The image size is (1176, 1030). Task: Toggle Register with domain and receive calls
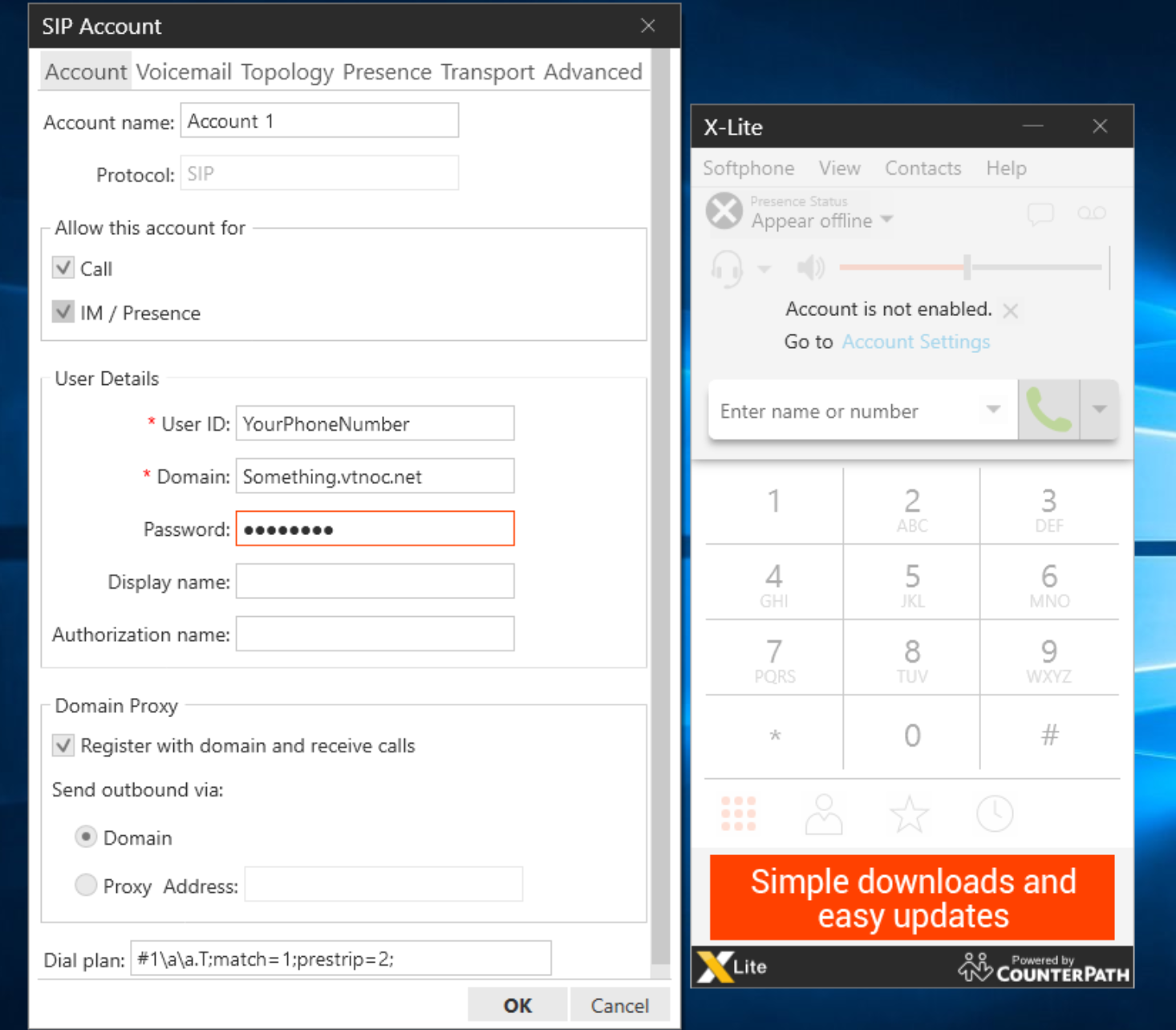pyautogui.click(x=63, y=745)
